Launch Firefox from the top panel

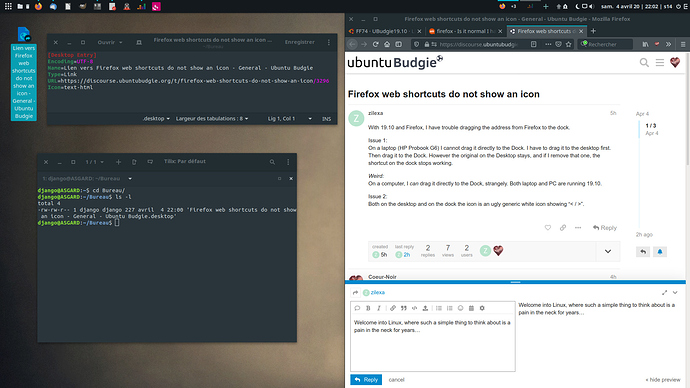tap(38, 6)
